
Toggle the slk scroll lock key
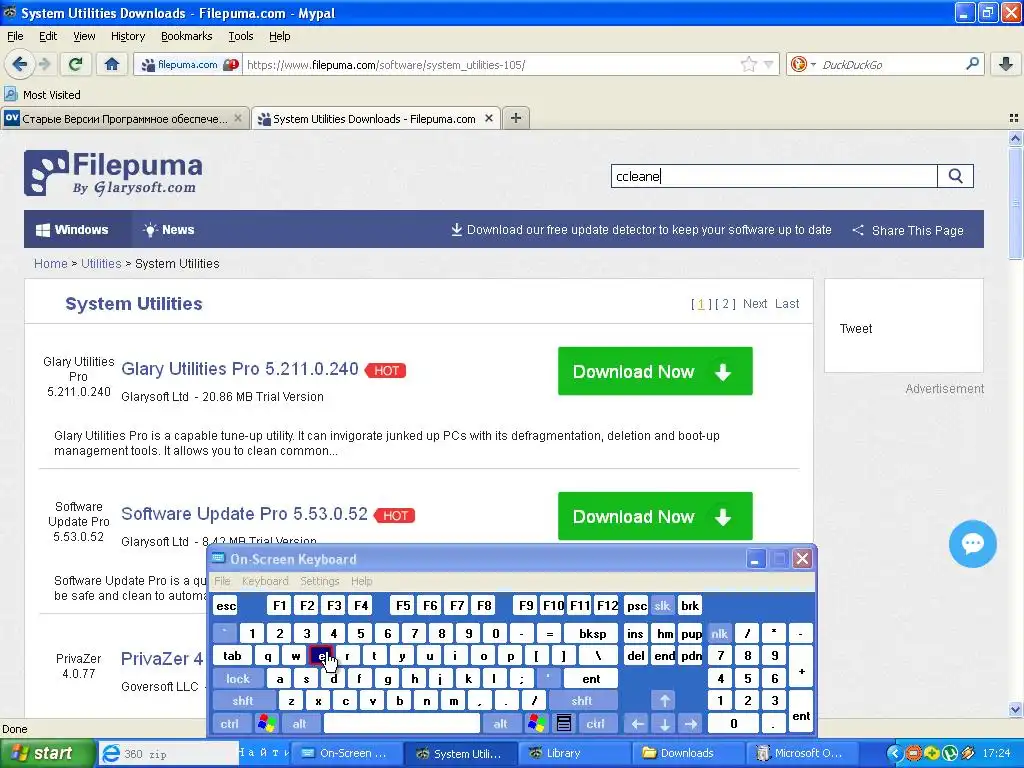(x=662, y=605)
